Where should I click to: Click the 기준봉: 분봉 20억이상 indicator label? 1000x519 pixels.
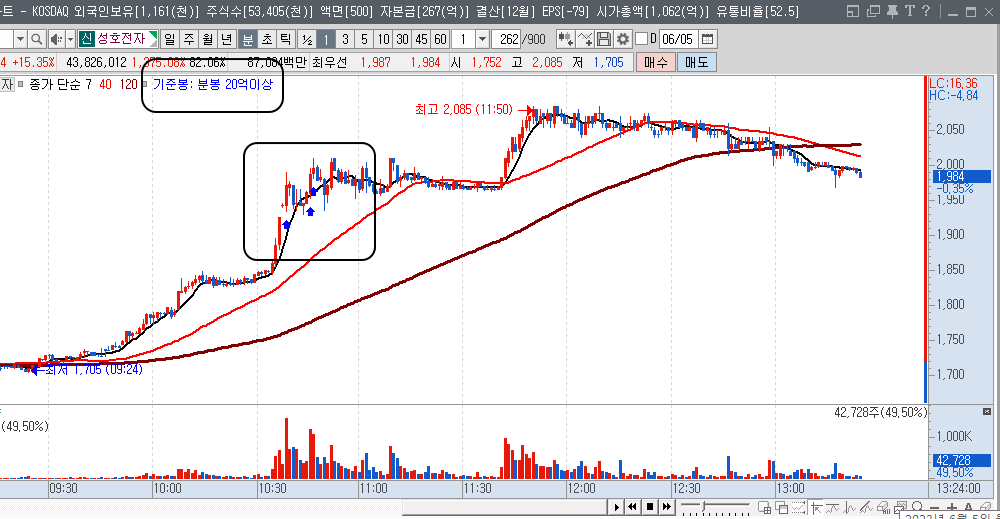pos(212,84)
